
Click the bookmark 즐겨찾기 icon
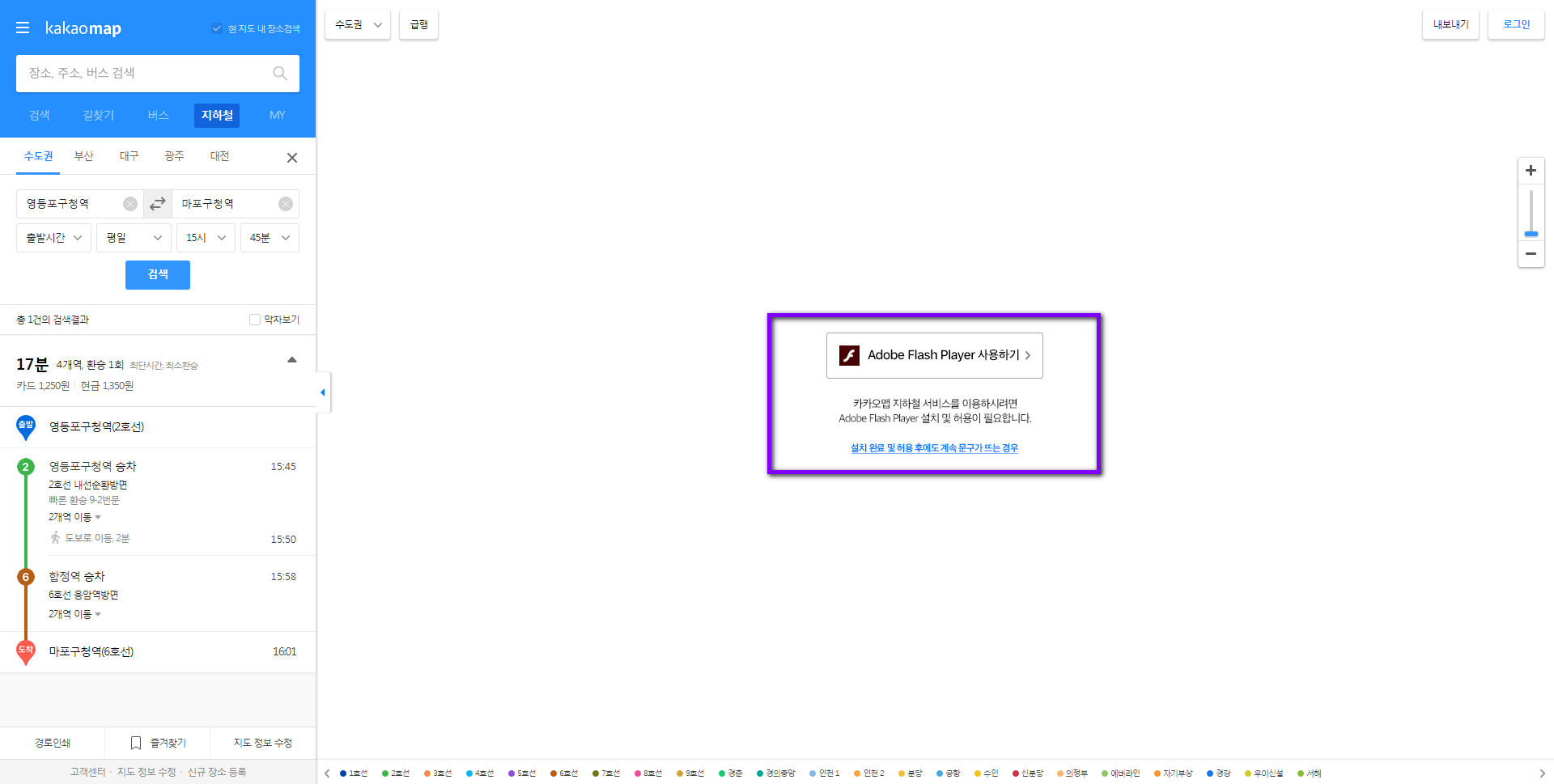coord(136,743)
